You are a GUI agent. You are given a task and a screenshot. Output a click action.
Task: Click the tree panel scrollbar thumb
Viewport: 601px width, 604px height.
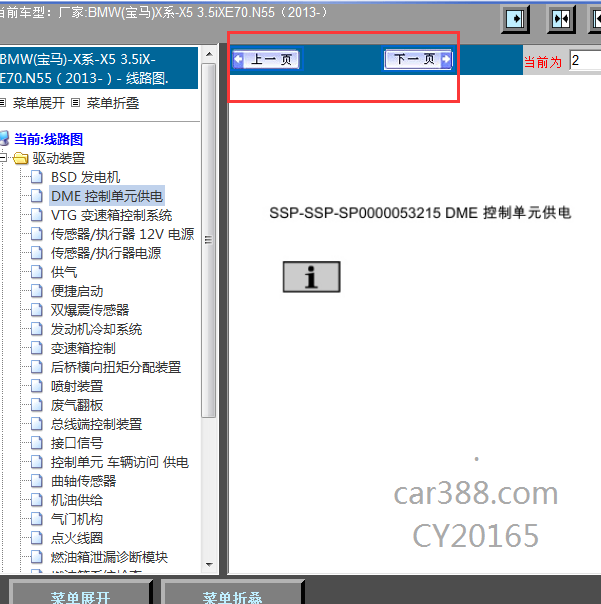(209, 240)
